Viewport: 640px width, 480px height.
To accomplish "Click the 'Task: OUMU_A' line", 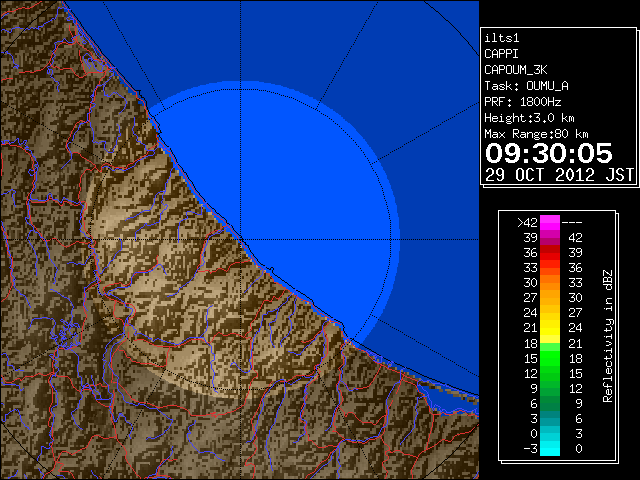I will (x=527, y=86).
